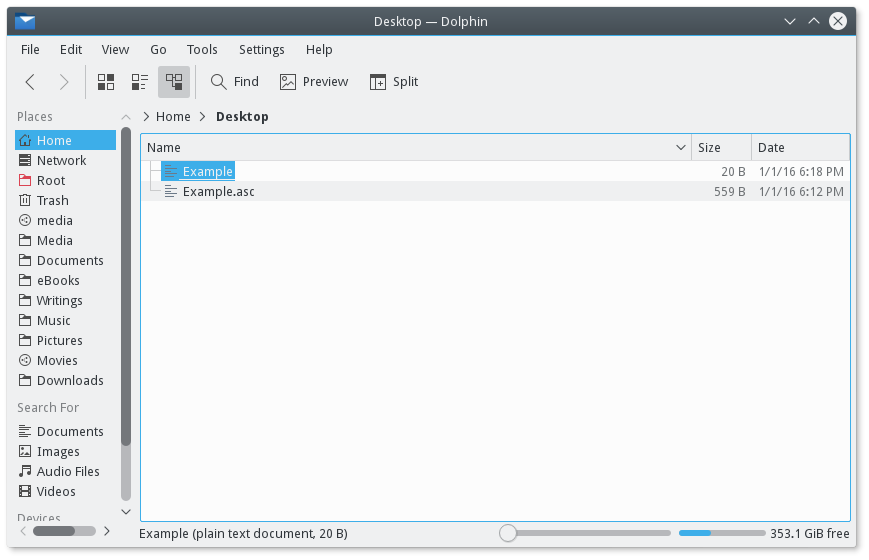Open the Help menu
The height and width of the screenshot is (560, 869).
click(x=319, y=49)
